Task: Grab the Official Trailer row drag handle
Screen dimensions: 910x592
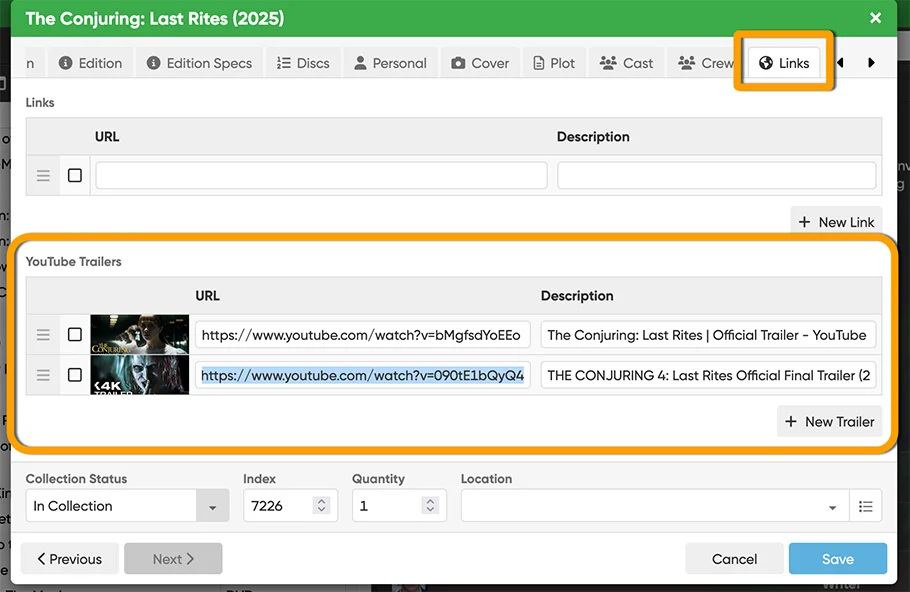Action: (43, 335)
